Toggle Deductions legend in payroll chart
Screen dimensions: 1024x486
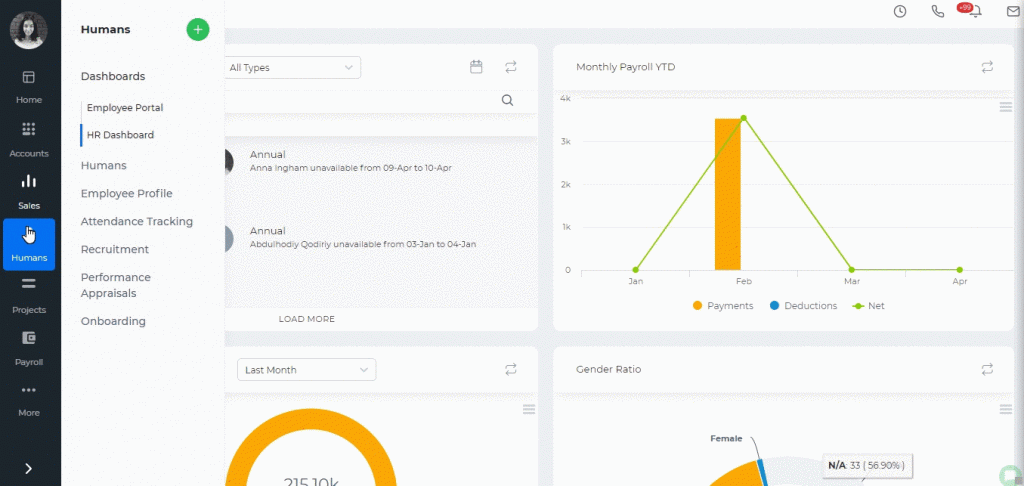click(803, 306)
